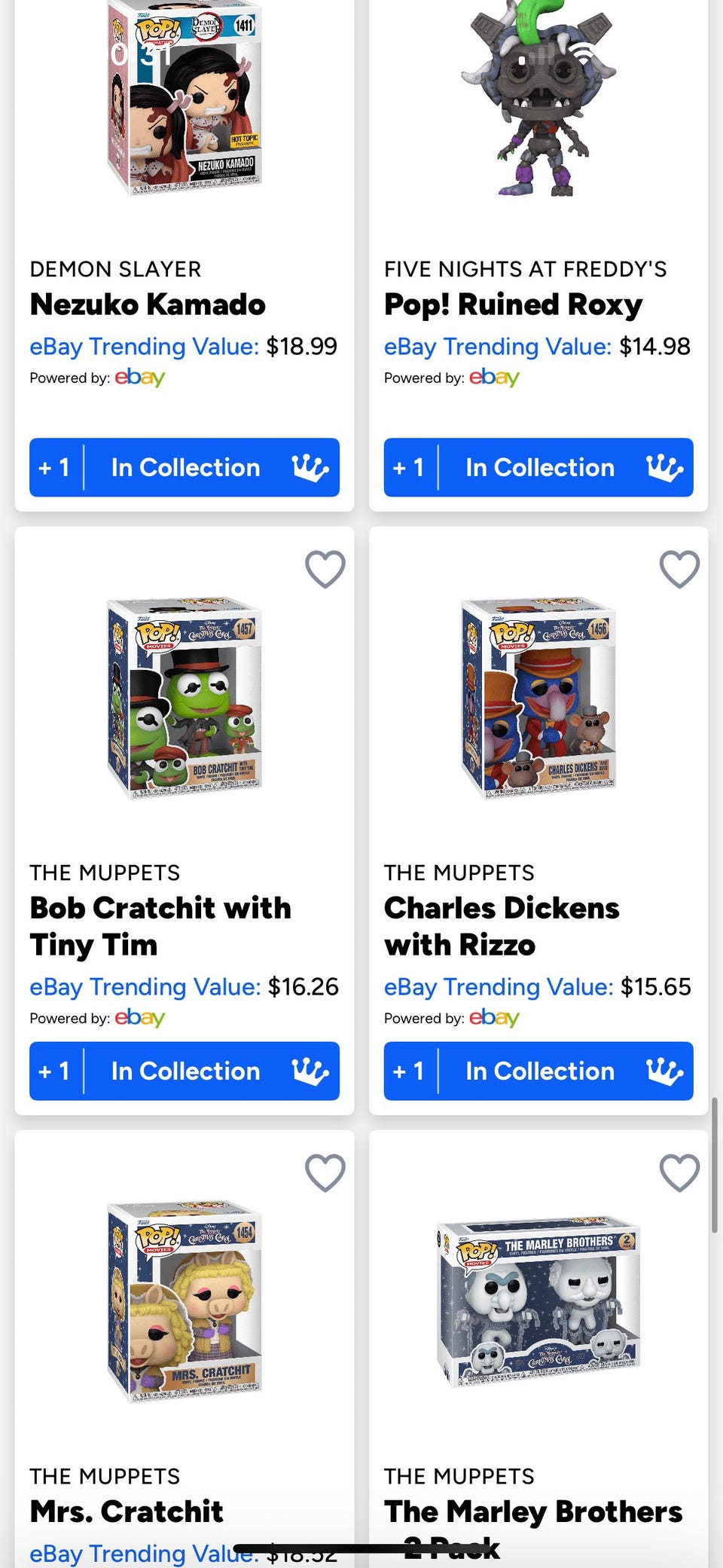Image resolution: width=723 pixels, height=1568 pixels.
Task: Click the crown icon on Ruined Roxy button
Action: point(665,468)
